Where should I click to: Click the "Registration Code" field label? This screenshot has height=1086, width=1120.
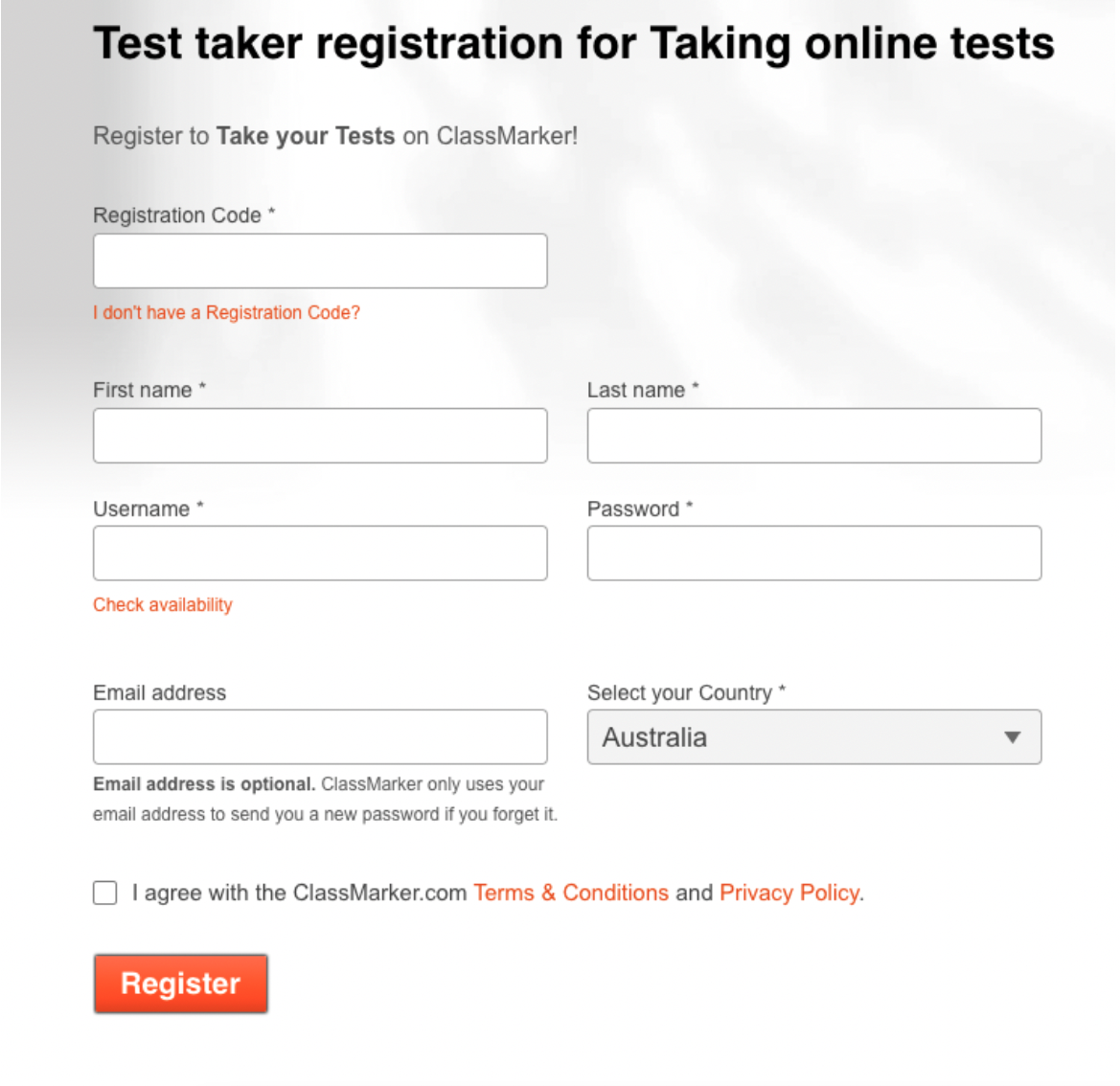coord(177,215)
